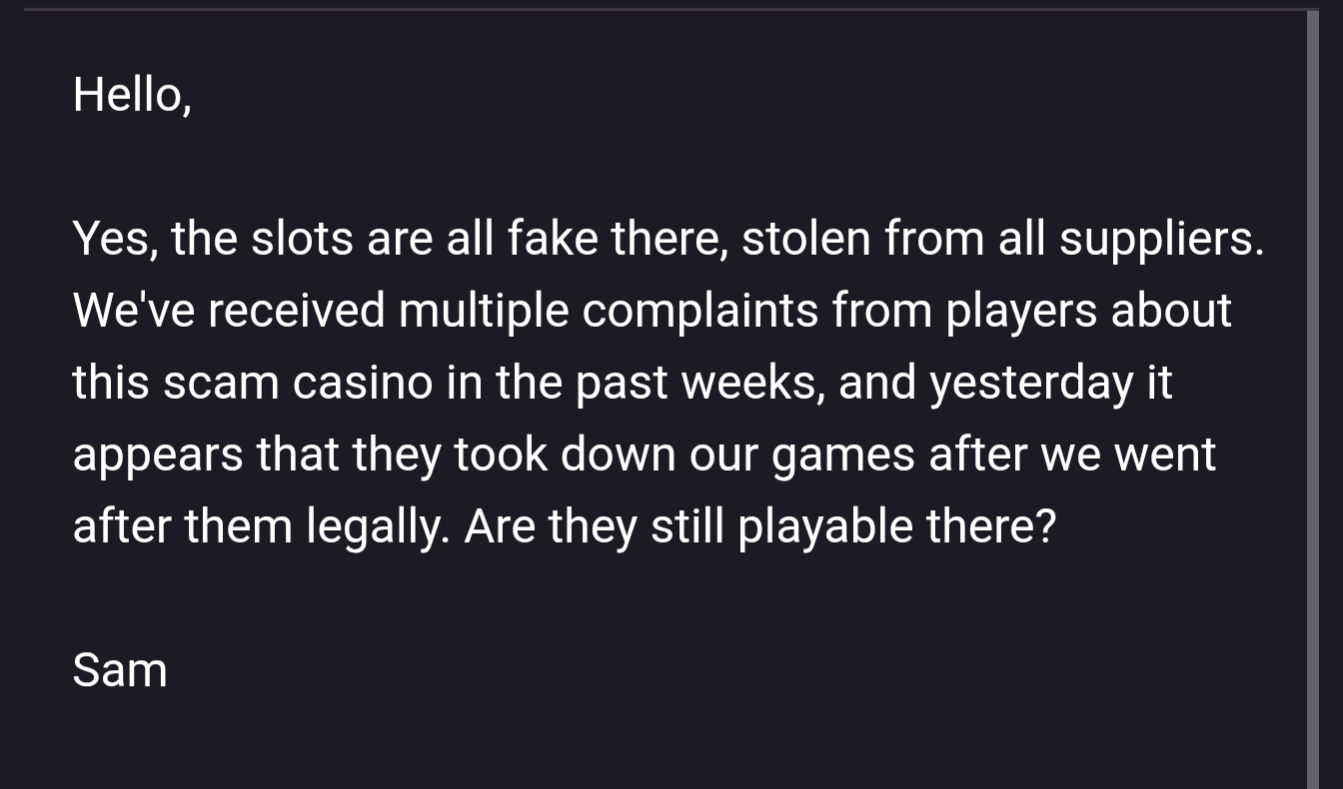Viewport: 1343px width, 789px height.
Task: Click the greeting word "Hello,"
Action: click(131, 95)
